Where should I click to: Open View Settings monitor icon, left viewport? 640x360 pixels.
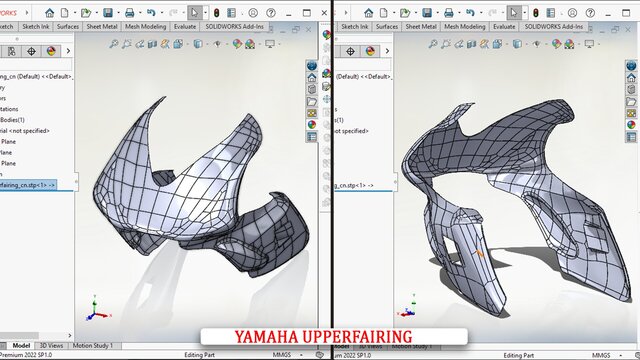pyautogui.click(x=270, y=44)
